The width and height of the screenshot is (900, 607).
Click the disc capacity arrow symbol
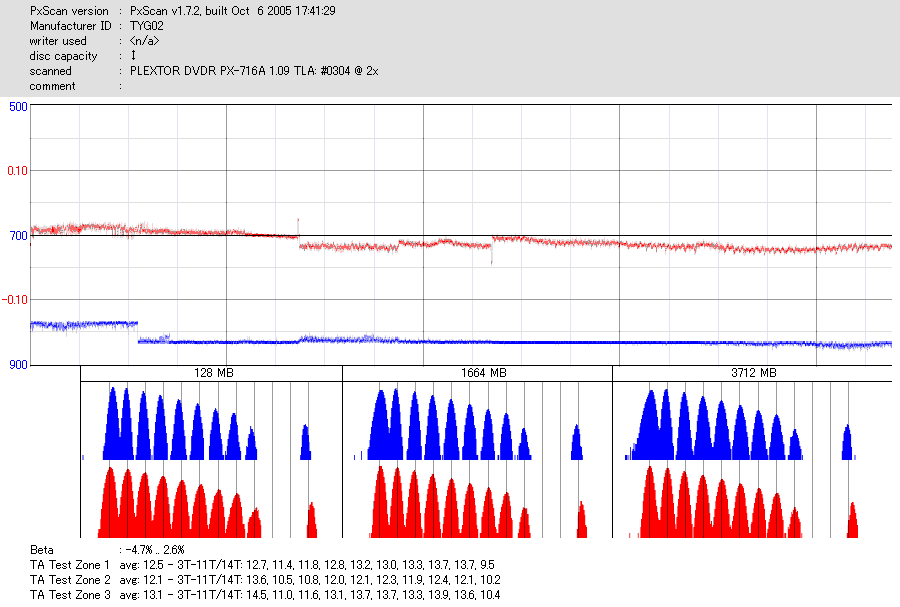tap(133, 56)
